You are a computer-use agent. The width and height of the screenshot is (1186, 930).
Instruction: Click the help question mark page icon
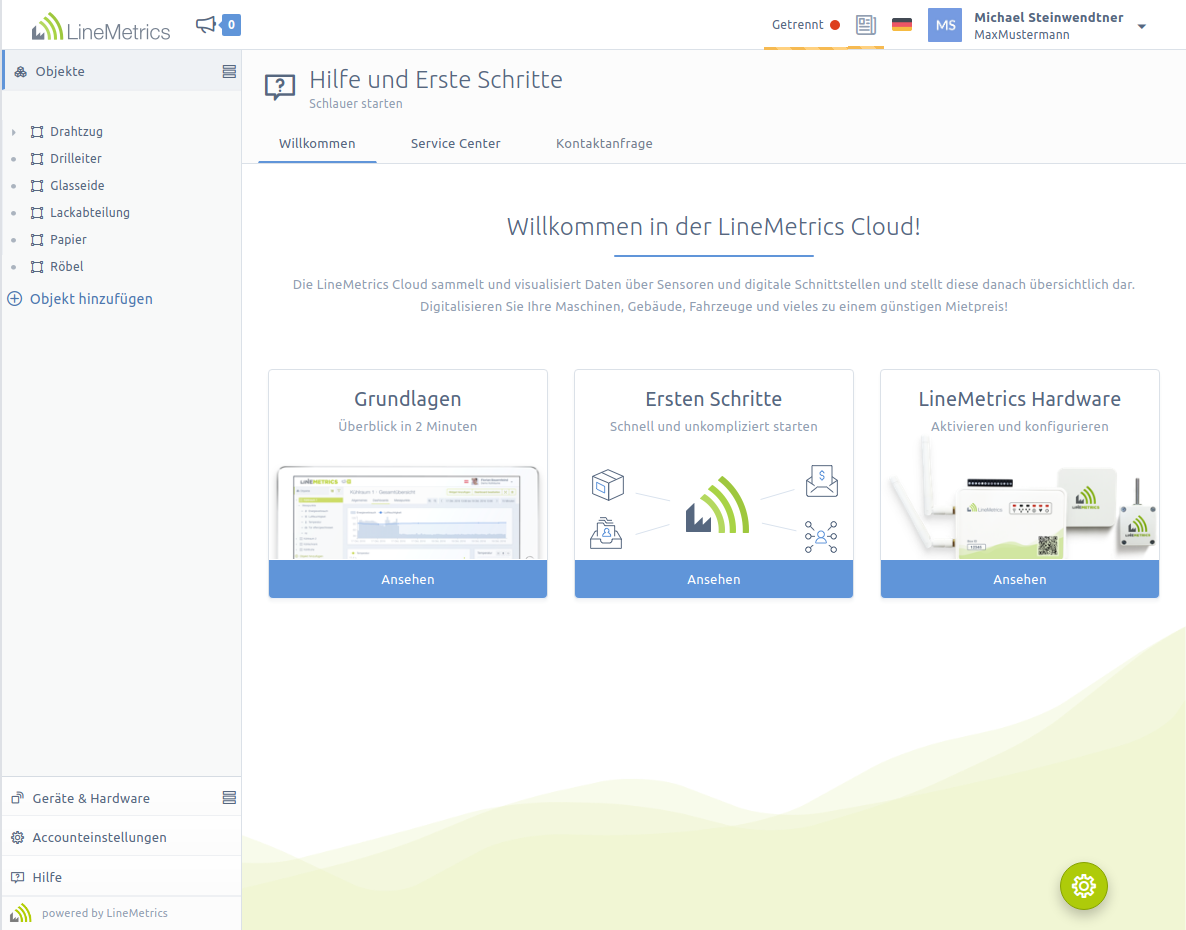[280, 88]
